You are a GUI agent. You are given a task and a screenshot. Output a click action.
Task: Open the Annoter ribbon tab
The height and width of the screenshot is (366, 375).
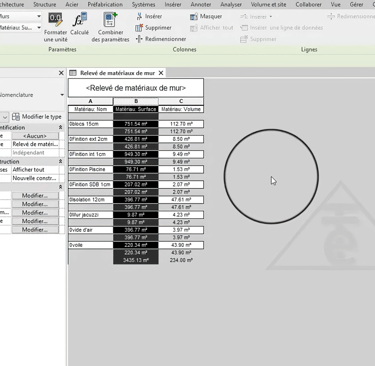pos(201,4)
